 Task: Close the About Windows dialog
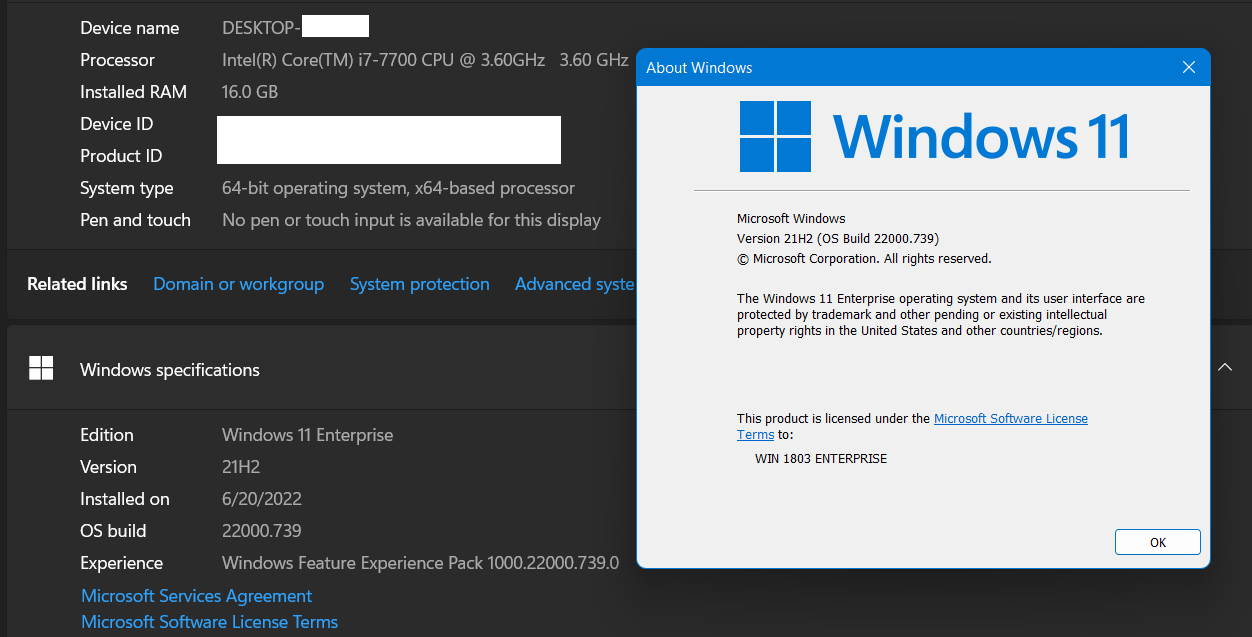point(1188,67)
